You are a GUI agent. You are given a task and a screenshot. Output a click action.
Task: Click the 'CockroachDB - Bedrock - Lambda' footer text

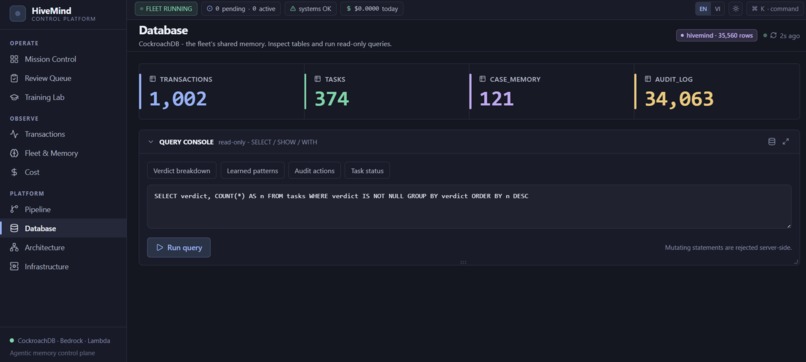pyautogui.click(x=64, y=341)
